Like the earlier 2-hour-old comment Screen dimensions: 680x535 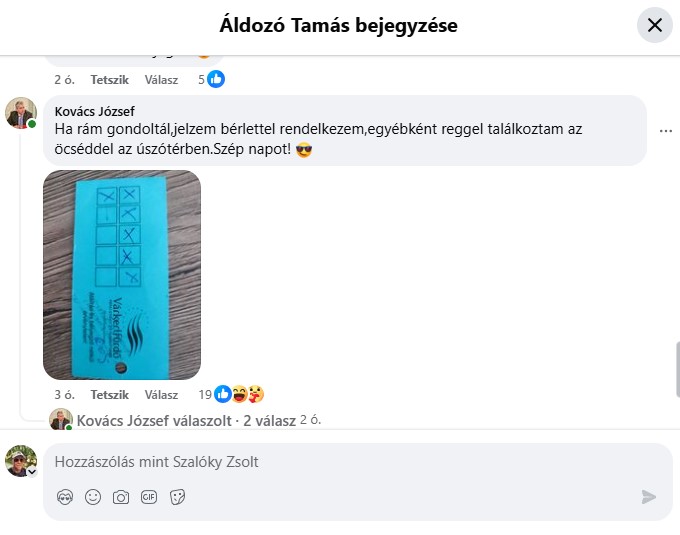[109, 80]
